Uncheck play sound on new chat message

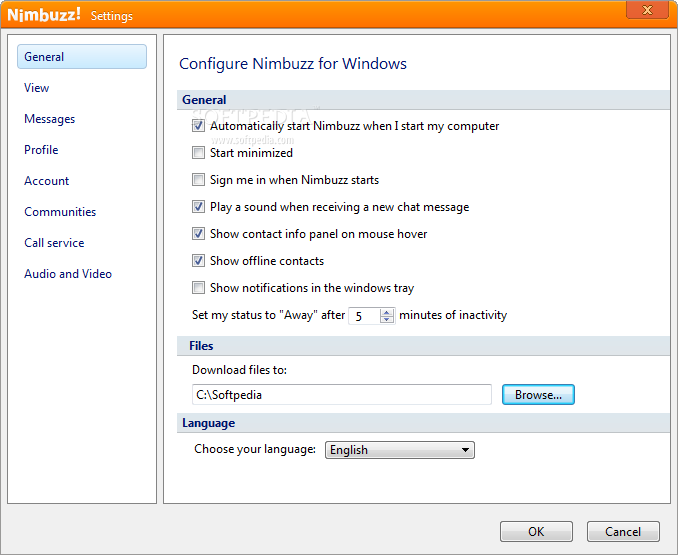click(198, 207)
